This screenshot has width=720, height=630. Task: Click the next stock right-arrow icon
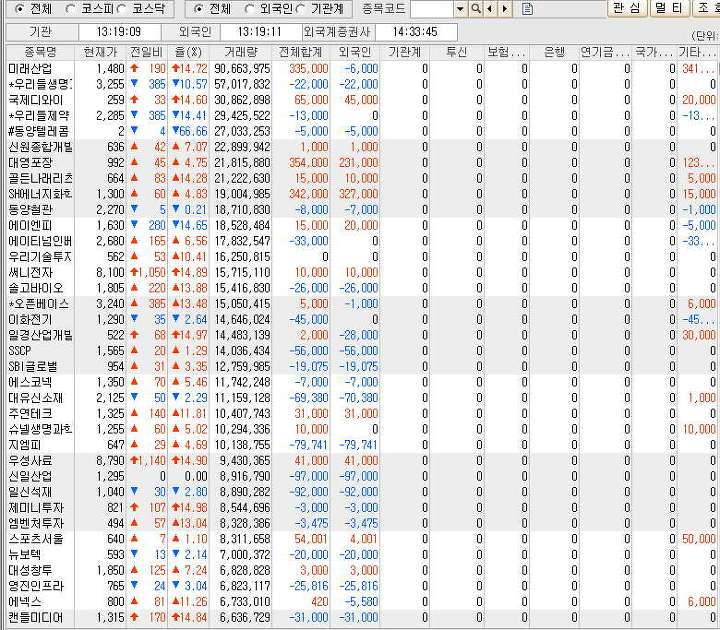click(505, 9)
